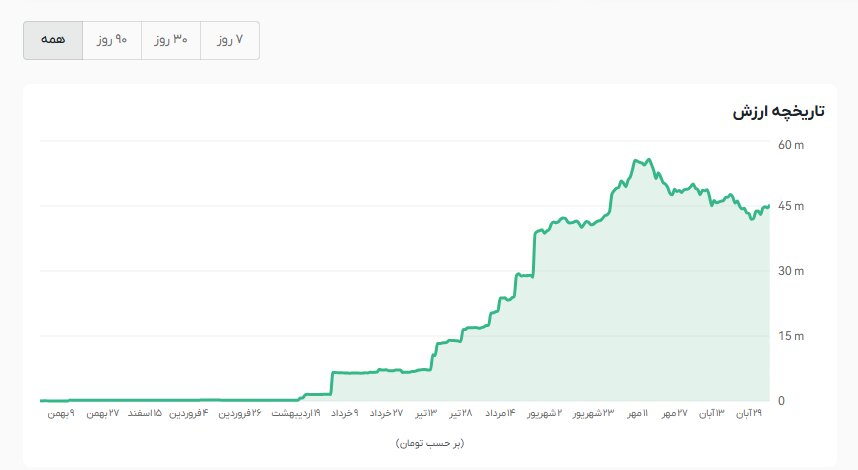
Task: Click the ۱۹ اردیبهشت date label
Action: coord(292,413)
